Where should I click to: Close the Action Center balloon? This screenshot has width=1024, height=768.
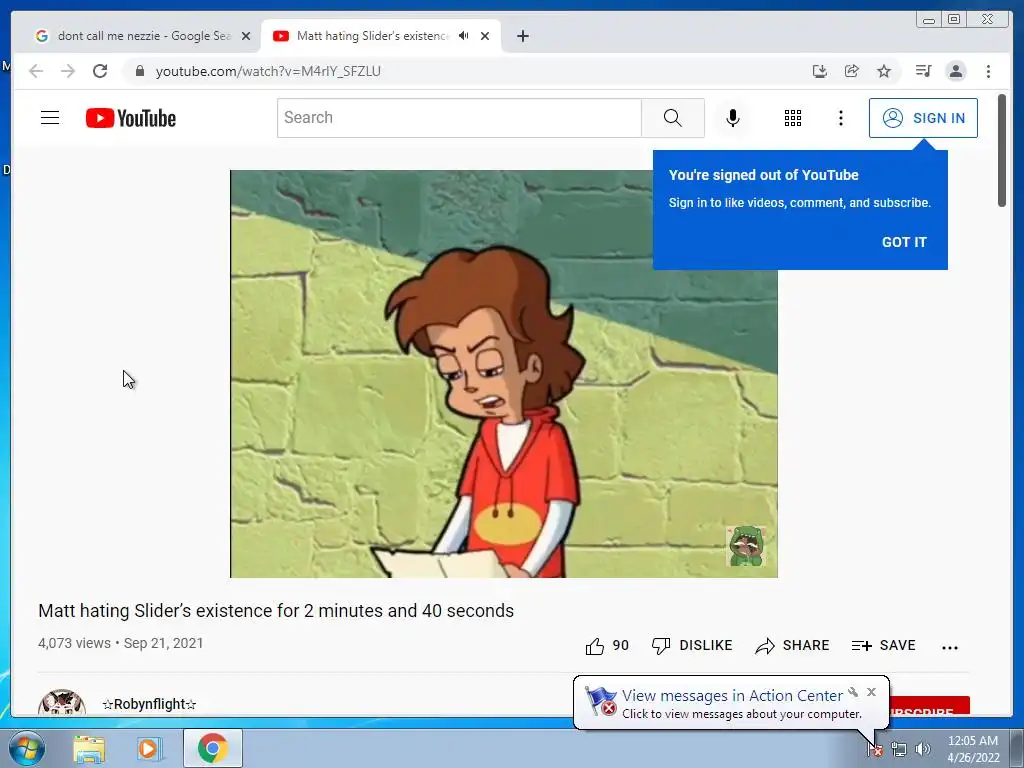871,692
